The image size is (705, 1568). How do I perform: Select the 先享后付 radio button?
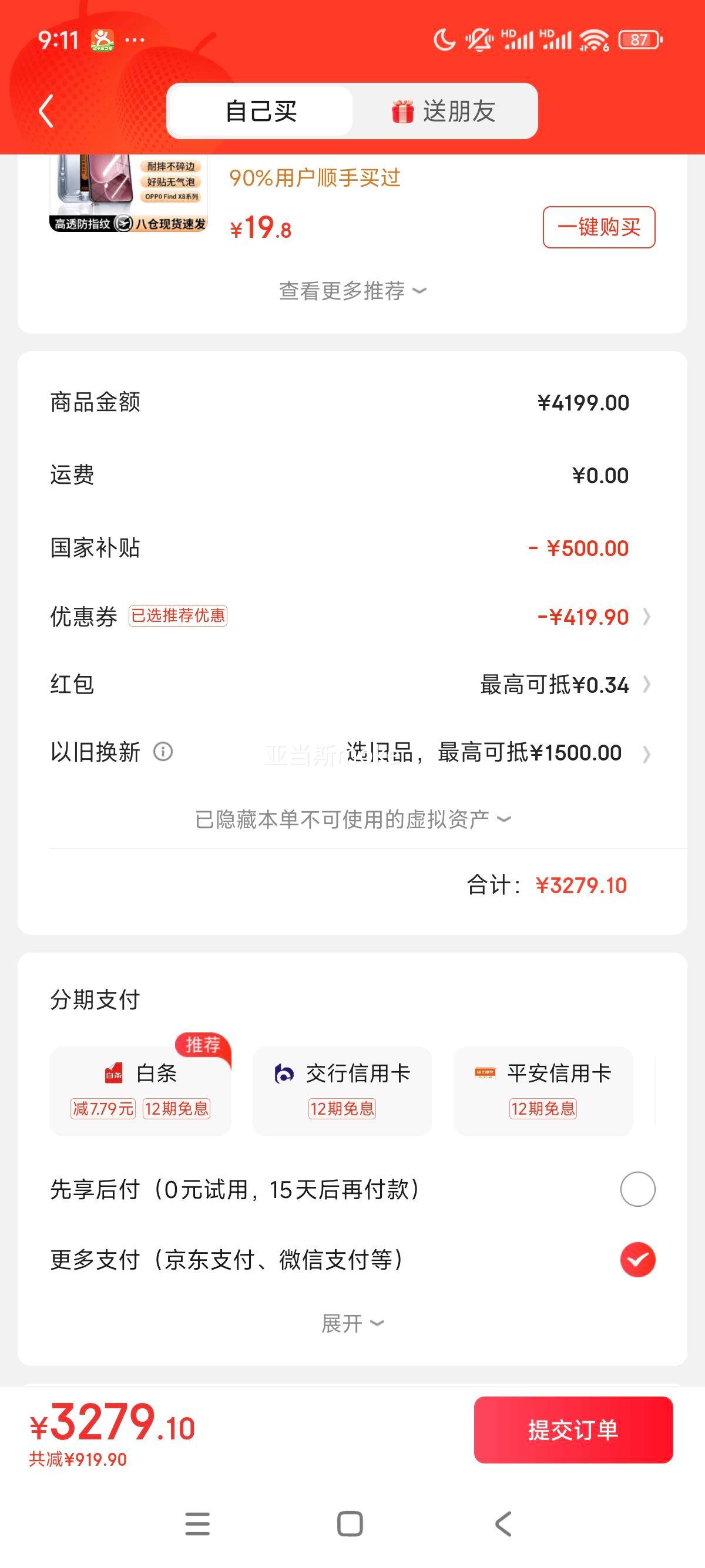tap(637, 1189)
